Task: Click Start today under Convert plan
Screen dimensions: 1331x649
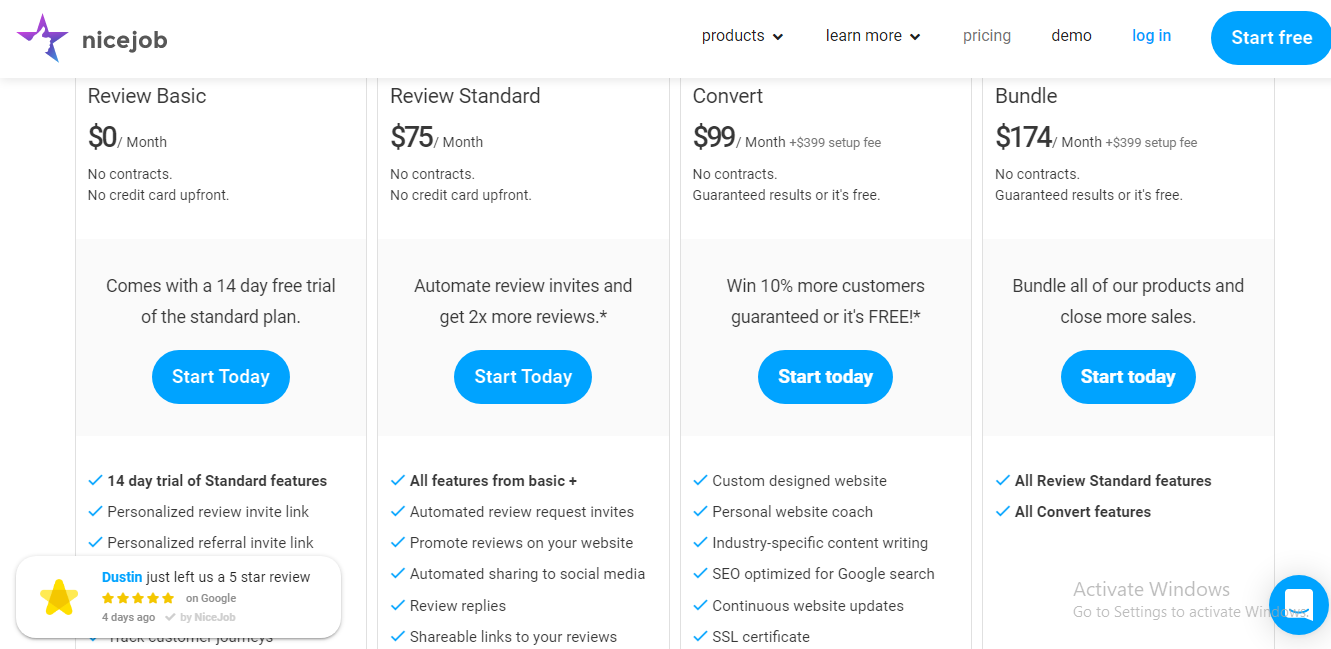Action: coord(825,377)
